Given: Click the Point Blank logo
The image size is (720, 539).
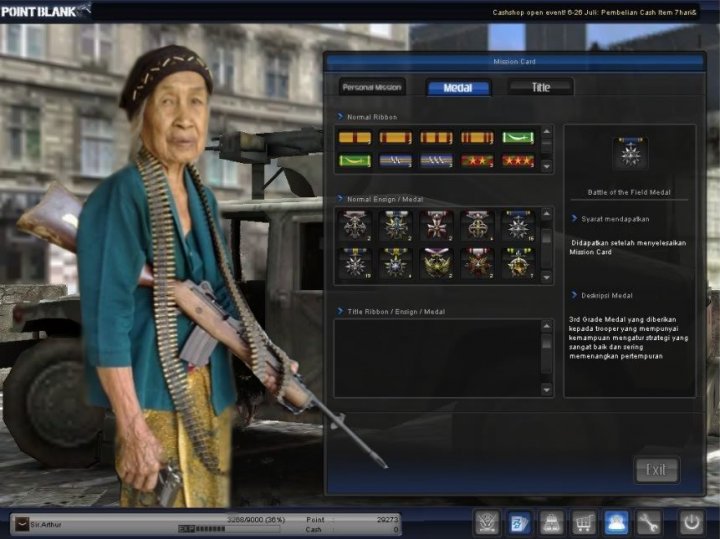Looking at the screenshot, I should point(45,11).
